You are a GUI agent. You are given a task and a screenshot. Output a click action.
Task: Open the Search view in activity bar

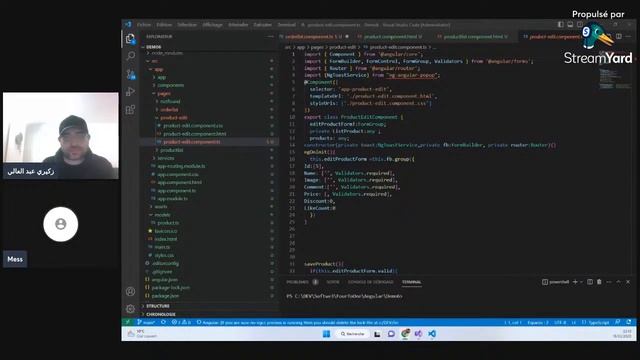(x=131, y=56)
